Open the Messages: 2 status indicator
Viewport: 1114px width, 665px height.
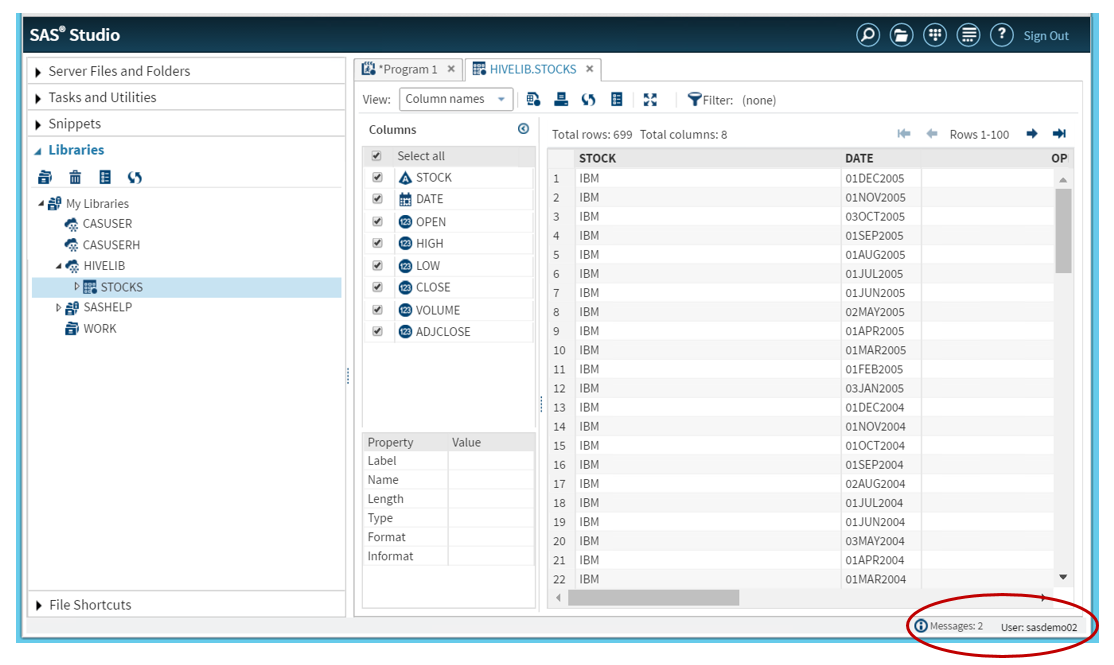pos(948,626)
